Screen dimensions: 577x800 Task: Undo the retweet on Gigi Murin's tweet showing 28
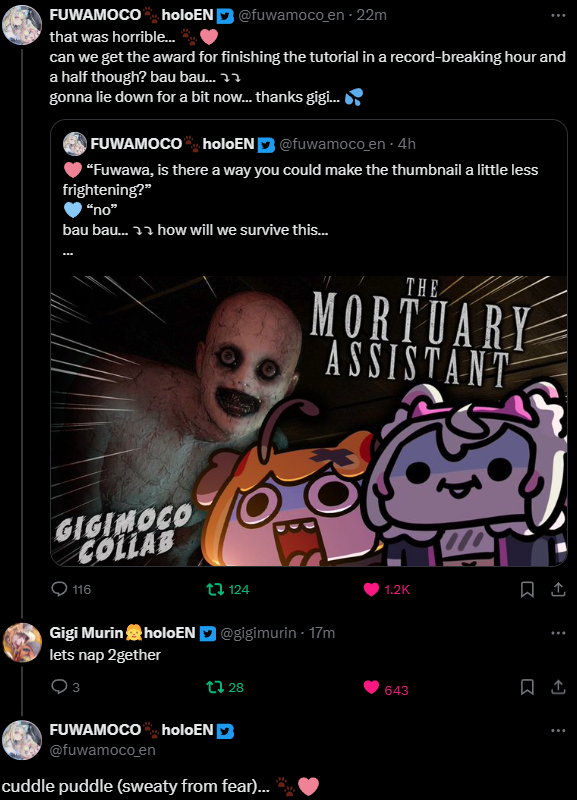coord(225,687)
